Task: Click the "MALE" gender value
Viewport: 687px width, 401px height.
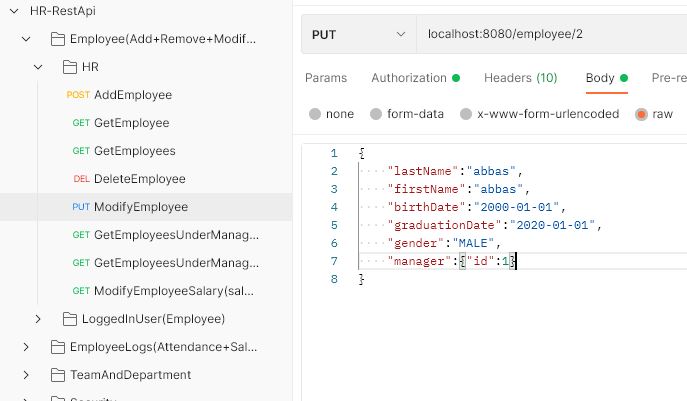Action: click(x=473, y=243)
